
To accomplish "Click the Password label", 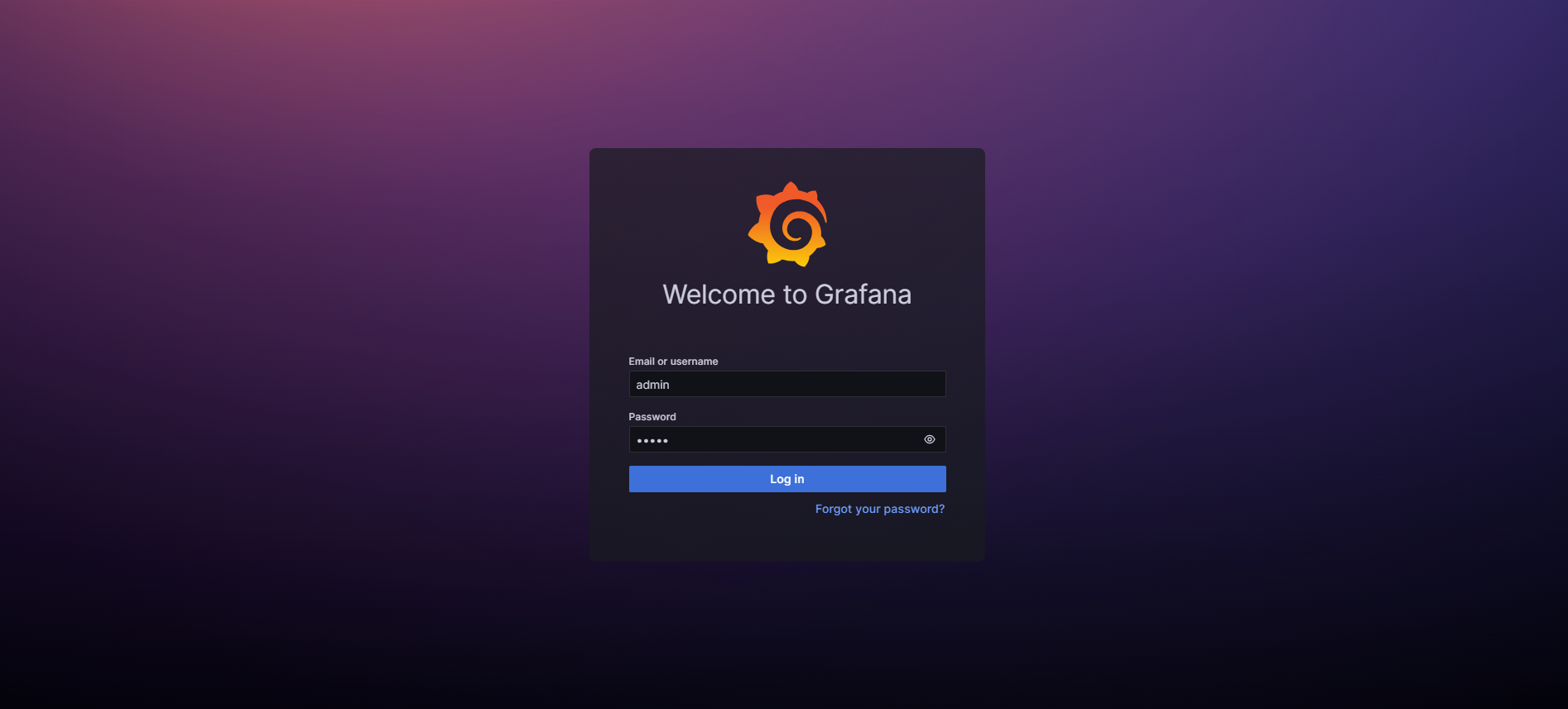I will point(652,417).
